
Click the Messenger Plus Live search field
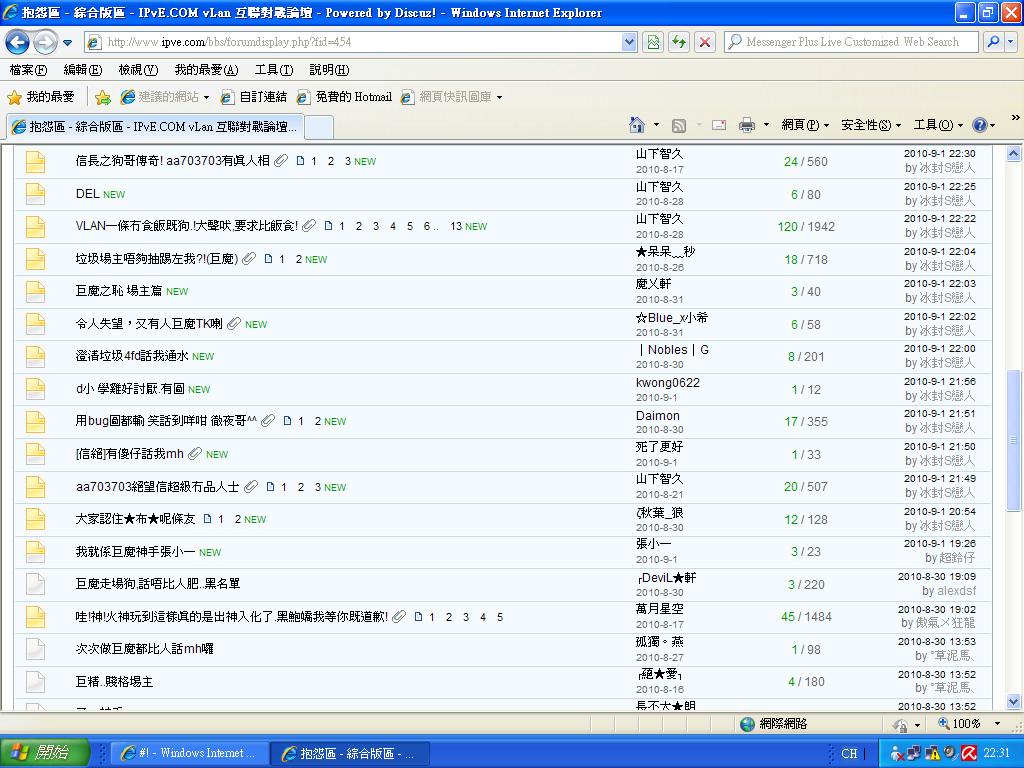point(850,42)
